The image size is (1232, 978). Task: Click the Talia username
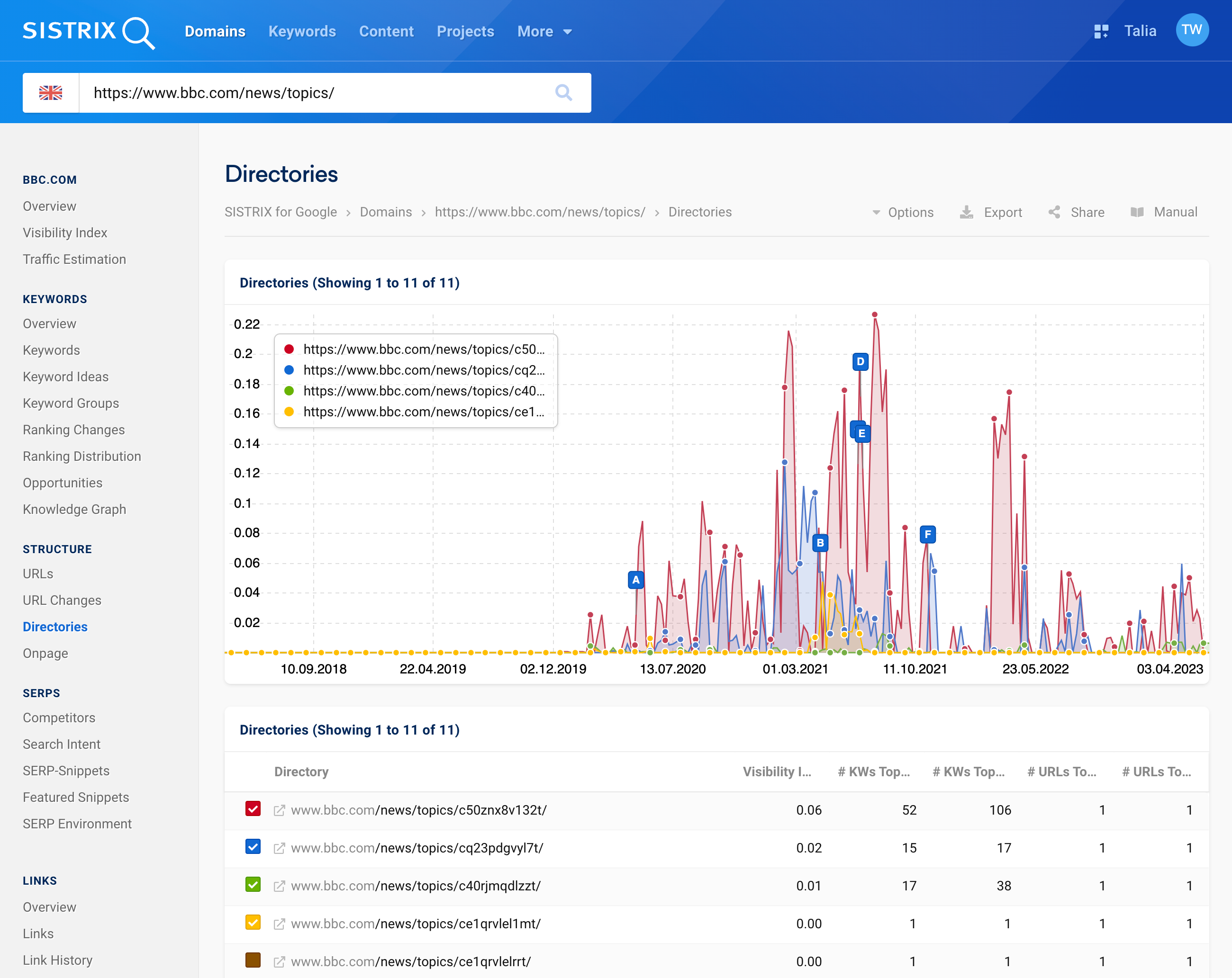pos(1140,31)
